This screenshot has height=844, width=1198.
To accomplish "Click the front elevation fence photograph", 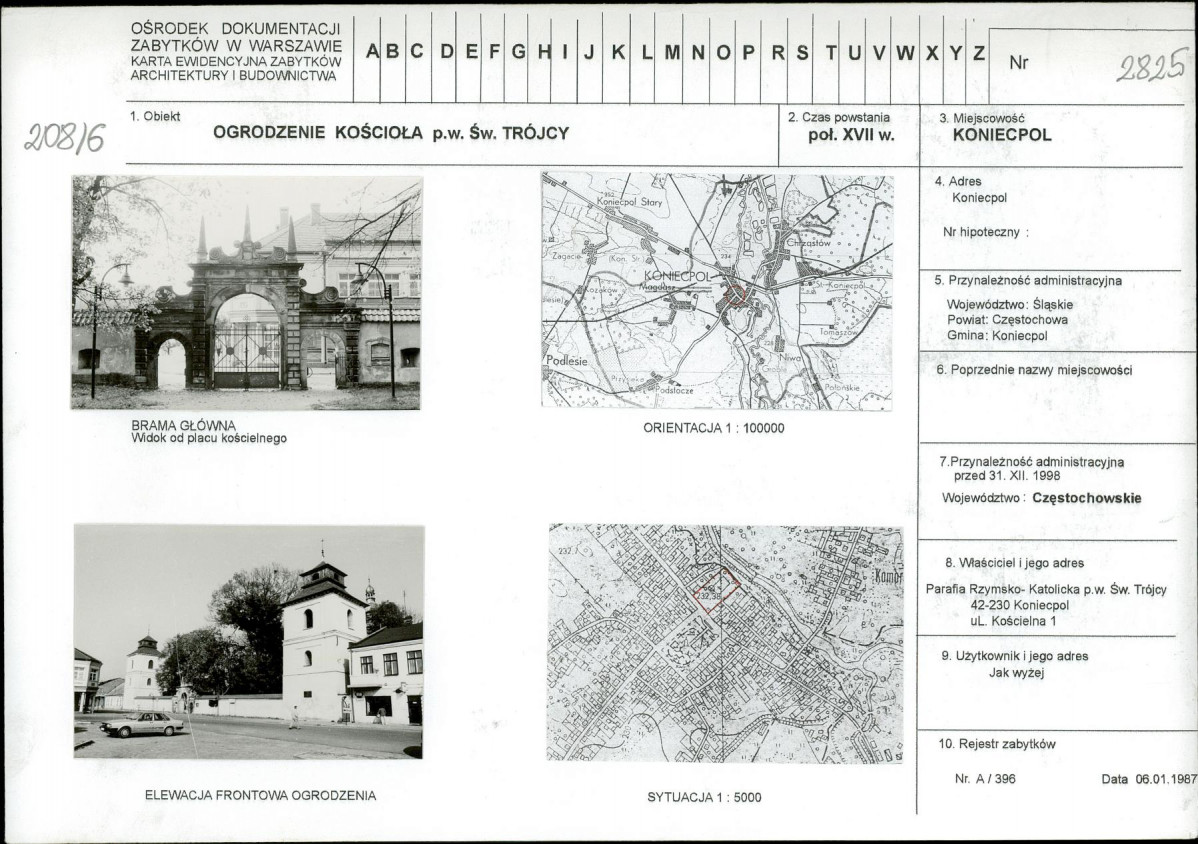I will point(249,641).
